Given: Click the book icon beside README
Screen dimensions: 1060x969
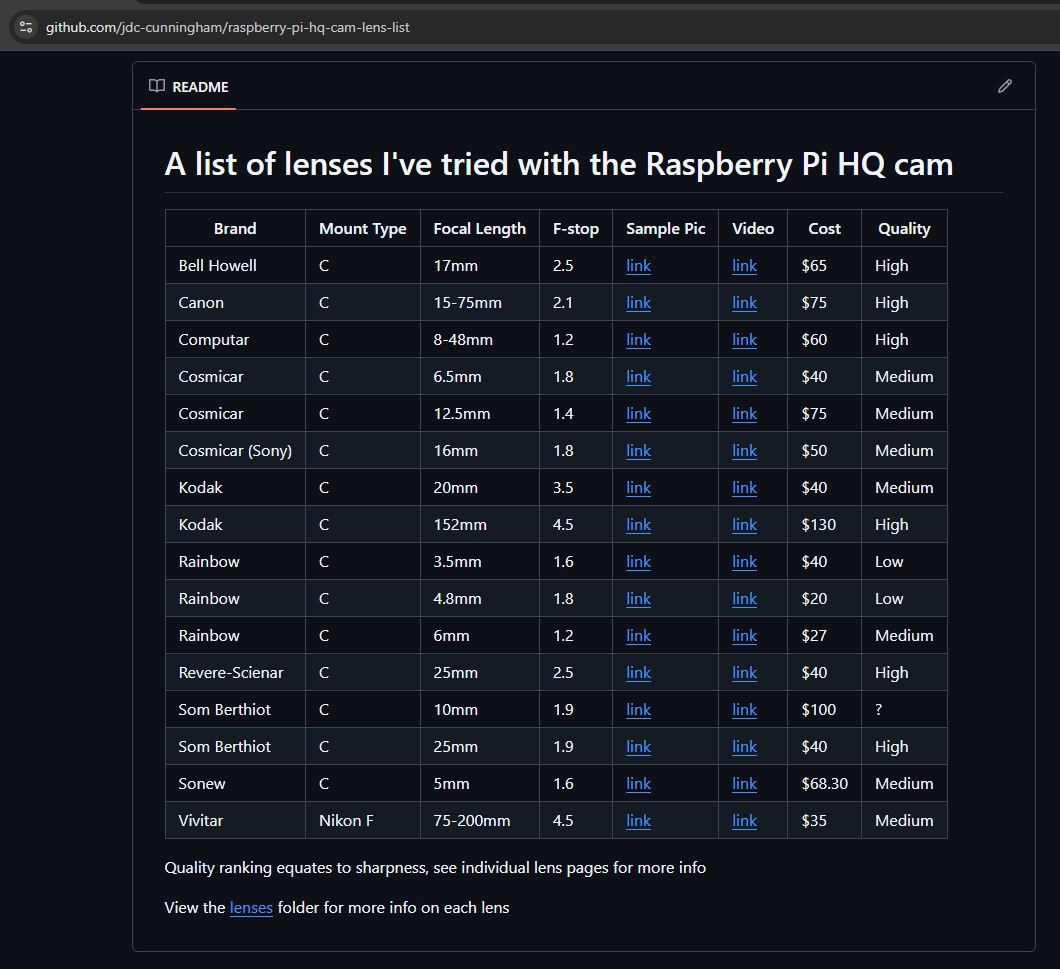Looking at the screenshot, I should pyautogui.click(x=156, y=86).
